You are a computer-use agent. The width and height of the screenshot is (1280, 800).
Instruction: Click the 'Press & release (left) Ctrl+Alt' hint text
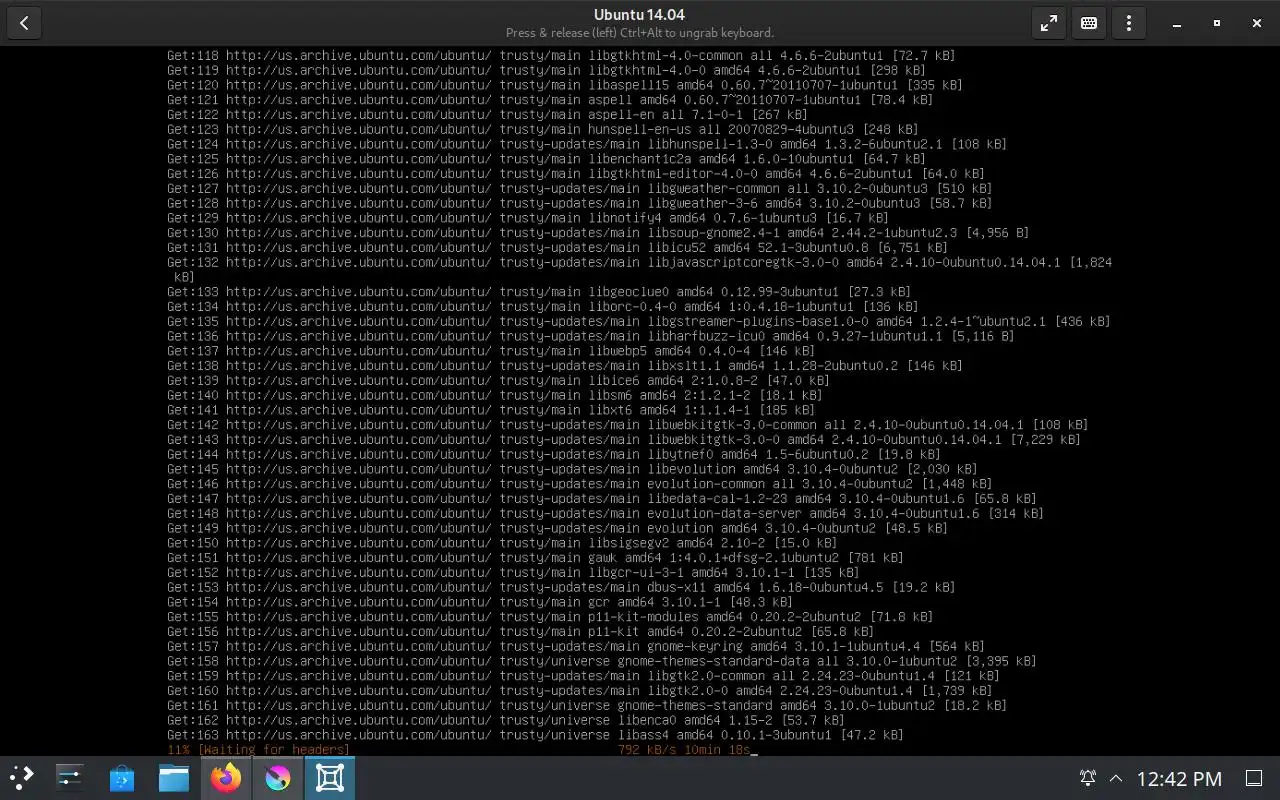(x=639, y=33)
